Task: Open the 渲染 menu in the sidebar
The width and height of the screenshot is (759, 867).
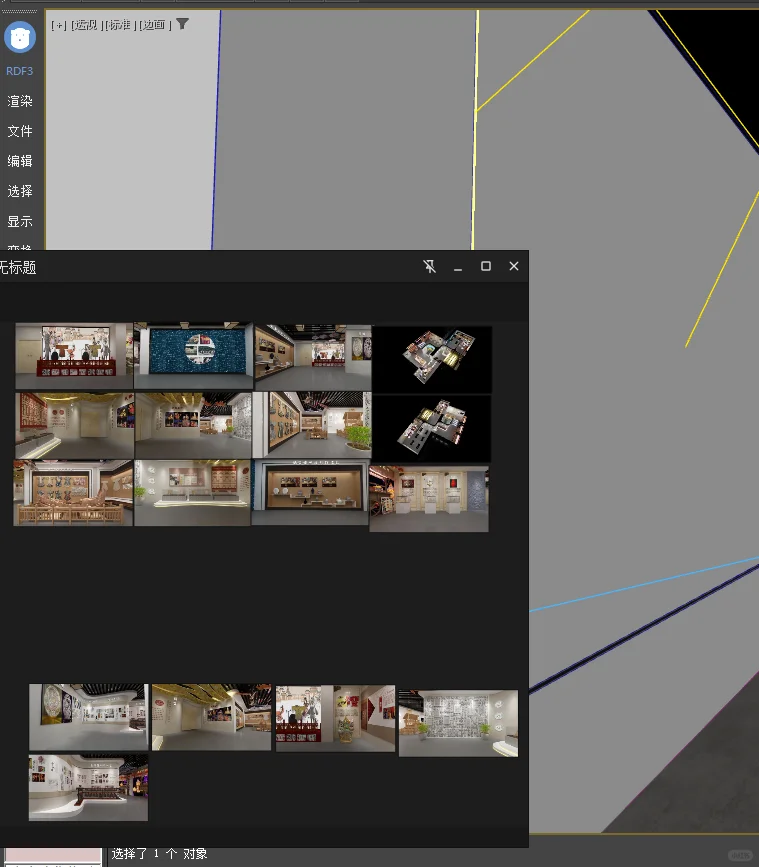Action: click(x=20, y=101)
